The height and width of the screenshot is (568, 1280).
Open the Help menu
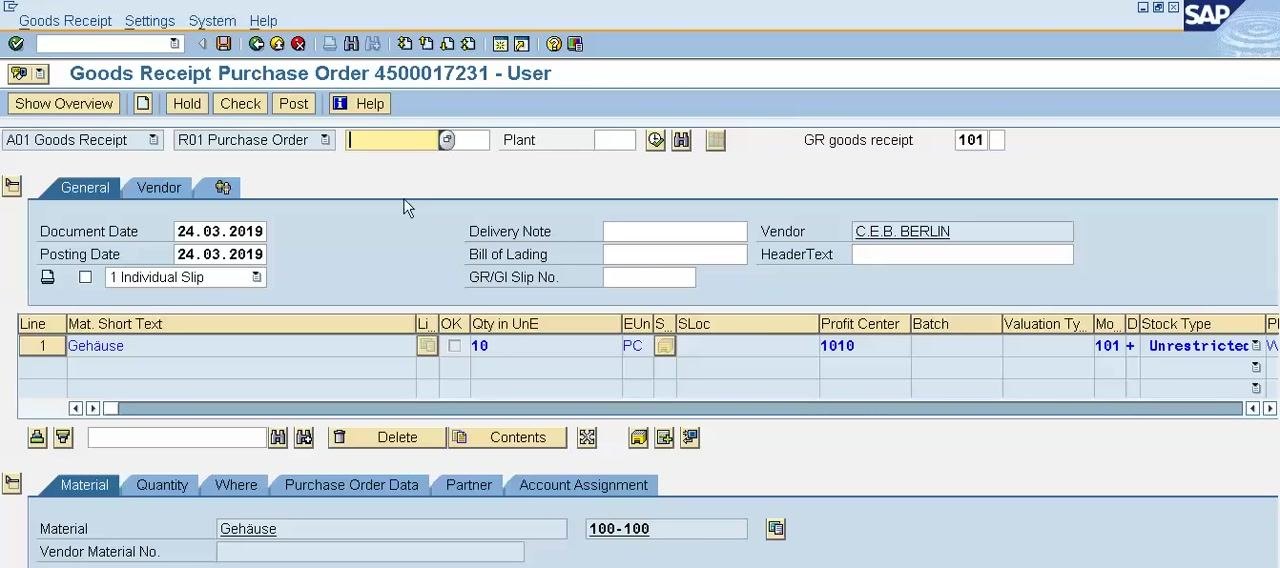click(263, 21)
